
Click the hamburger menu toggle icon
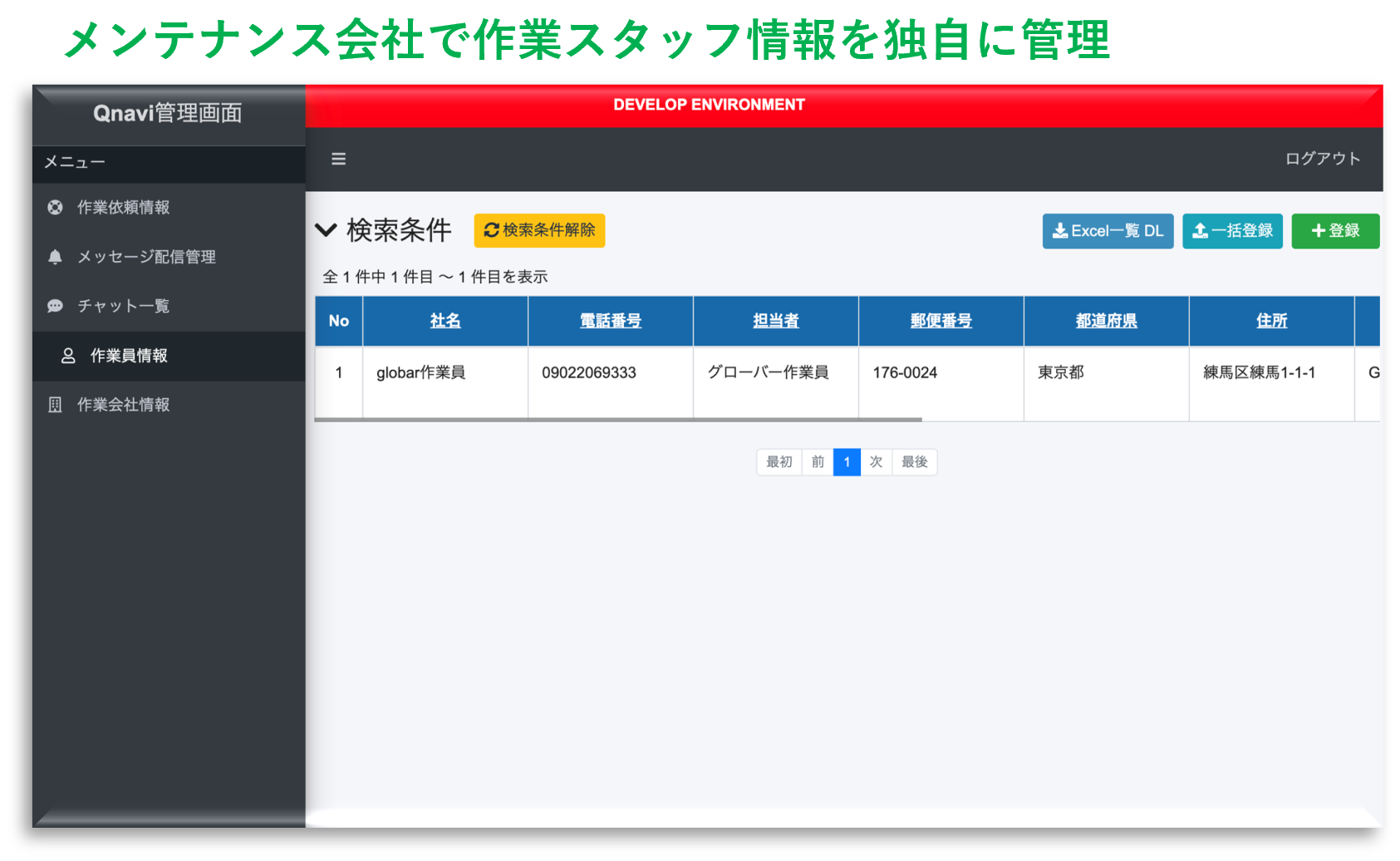pos(338,159)
